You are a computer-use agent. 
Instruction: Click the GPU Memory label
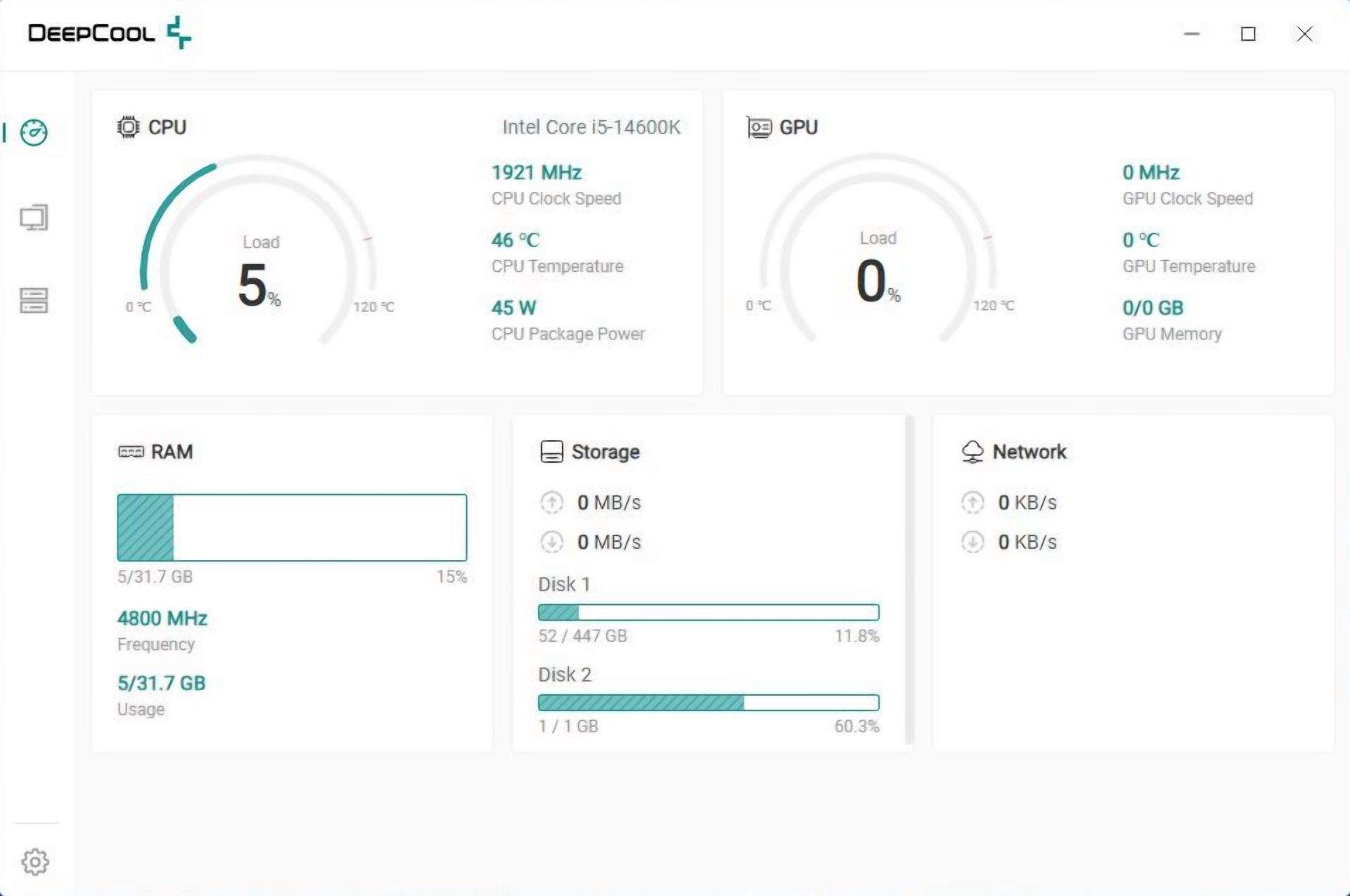click(x=1172, y=334)
